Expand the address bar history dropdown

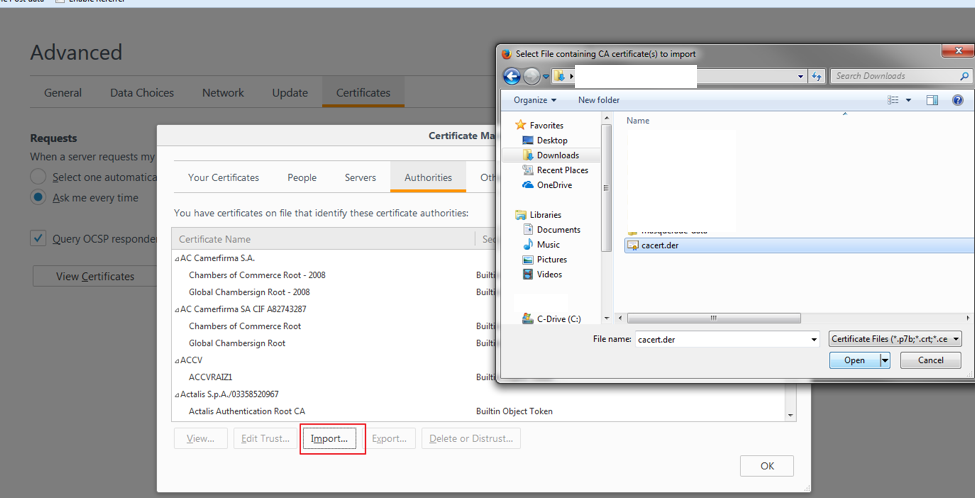point(800,76)
